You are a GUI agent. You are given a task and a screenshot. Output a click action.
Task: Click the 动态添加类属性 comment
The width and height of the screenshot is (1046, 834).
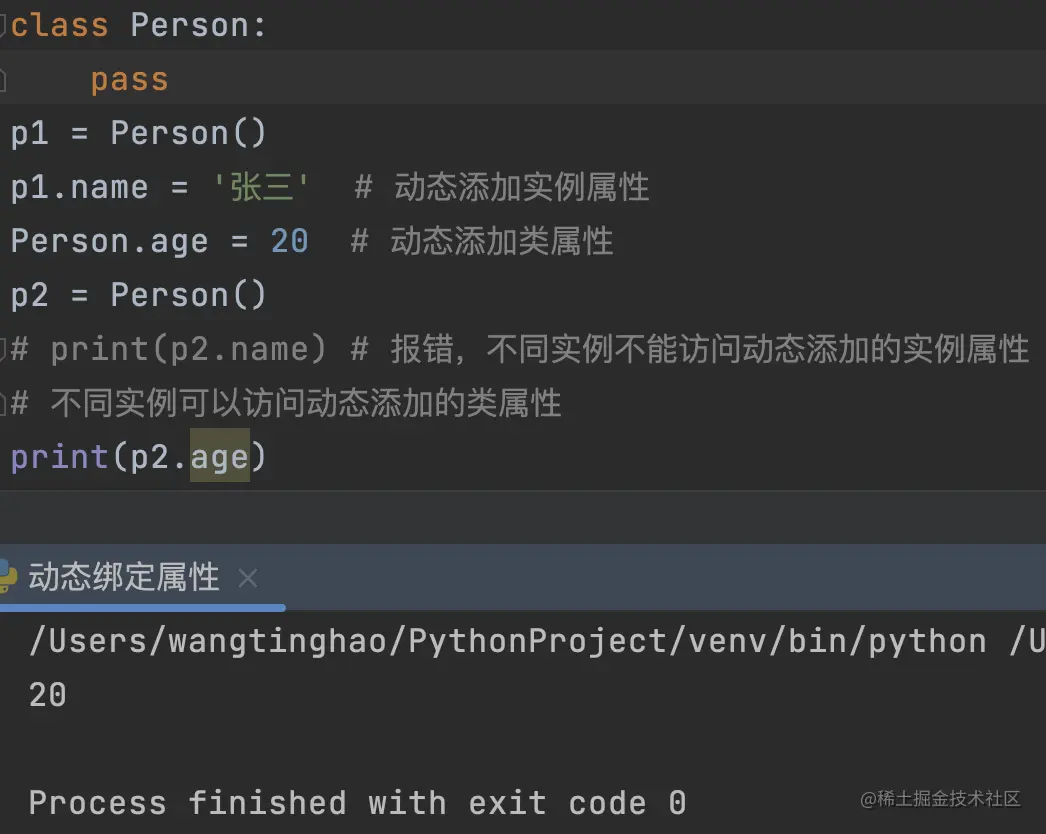tap(501, 241)
